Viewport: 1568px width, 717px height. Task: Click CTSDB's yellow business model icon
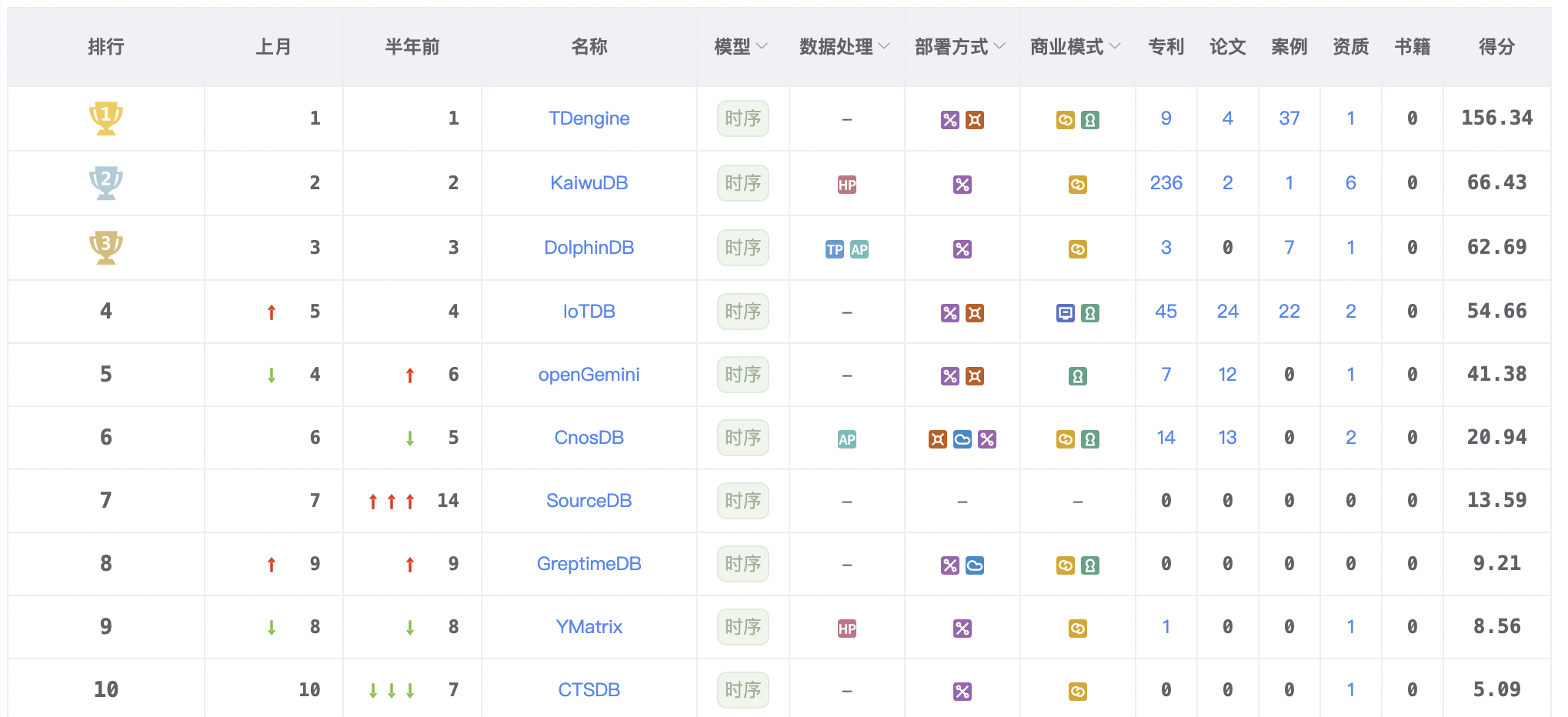[1078, 692]
